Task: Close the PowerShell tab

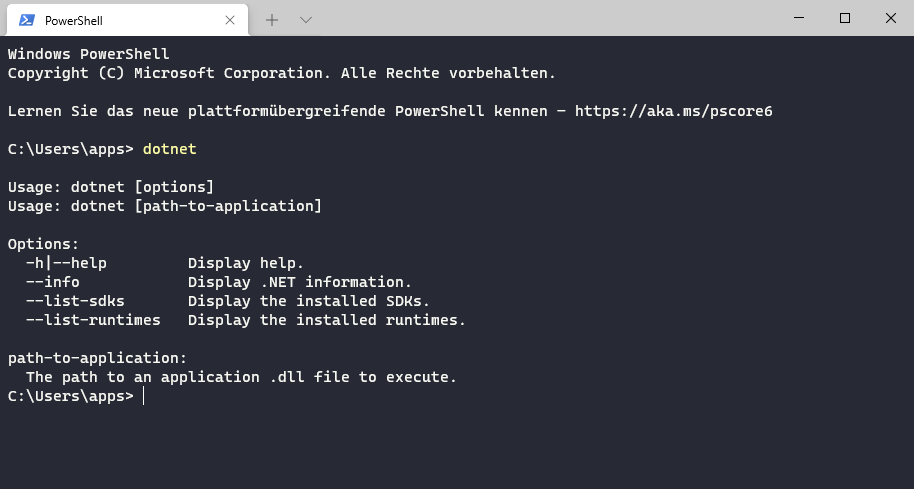Action: (230, 20)
